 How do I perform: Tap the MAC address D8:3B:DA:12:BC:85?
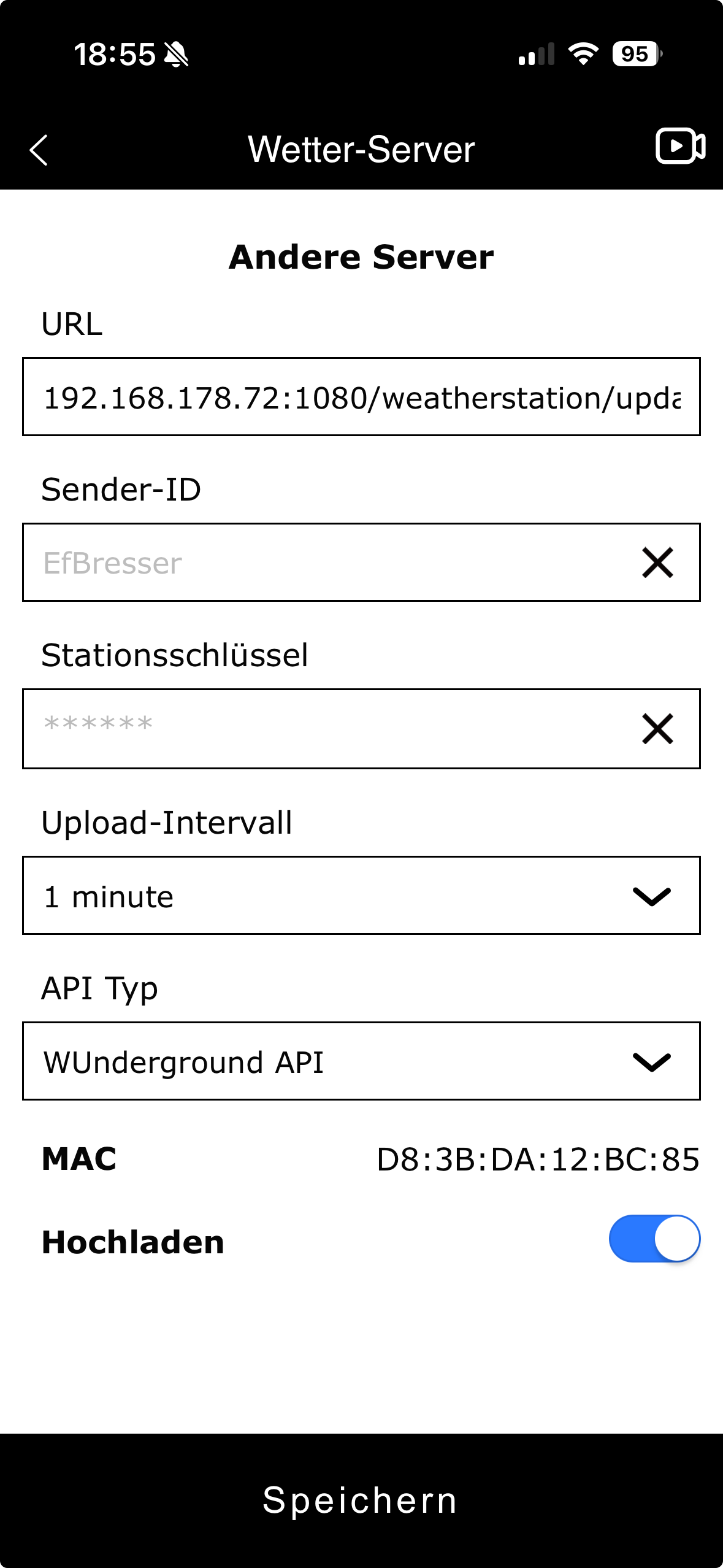coord(538,1159)
